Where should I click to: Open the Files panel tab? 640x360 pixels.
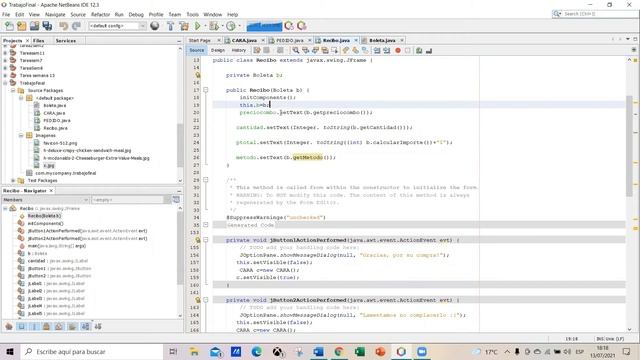(38, 41)
